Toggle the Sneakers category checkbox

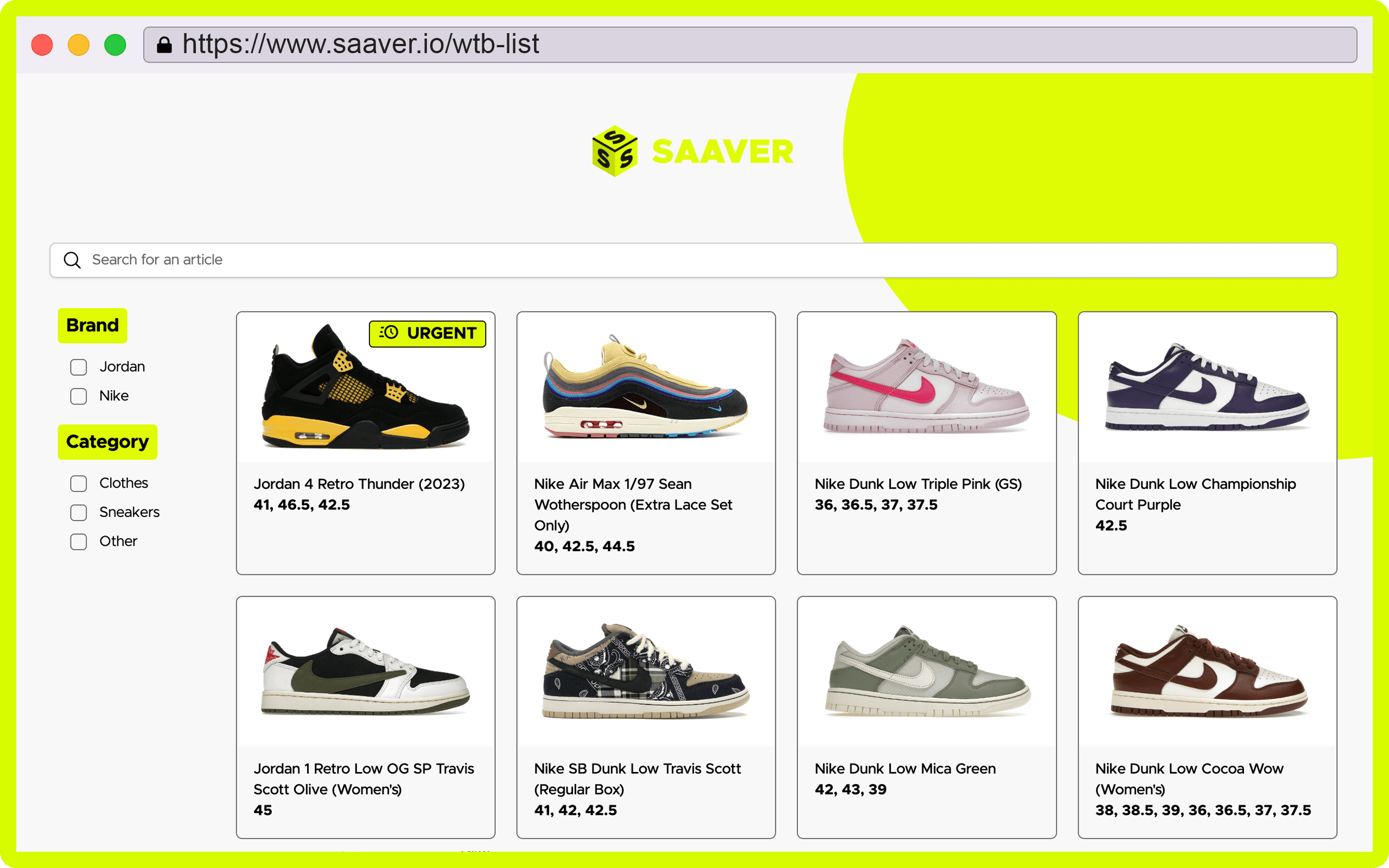(79, 512)
